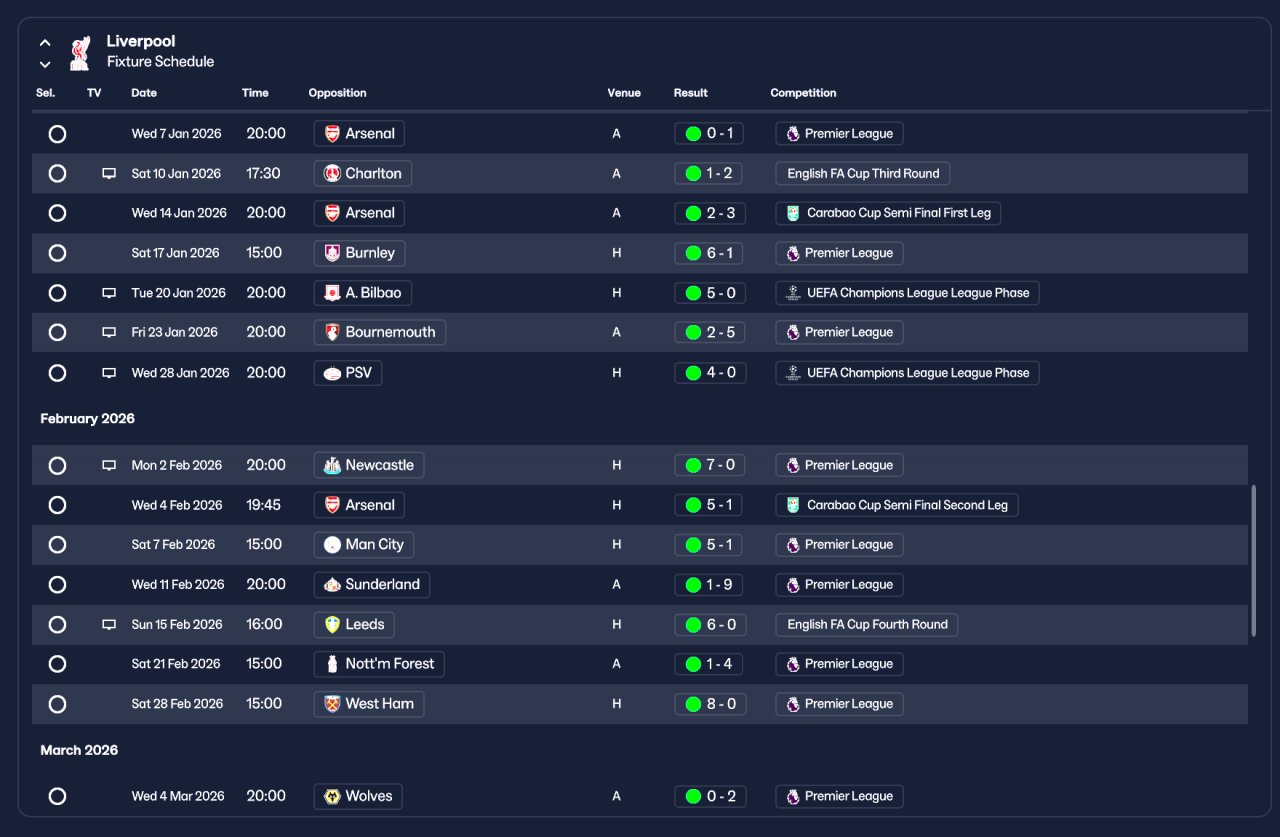
Task: Select the radio button for Wolves fixture
Action: [57, 796]
